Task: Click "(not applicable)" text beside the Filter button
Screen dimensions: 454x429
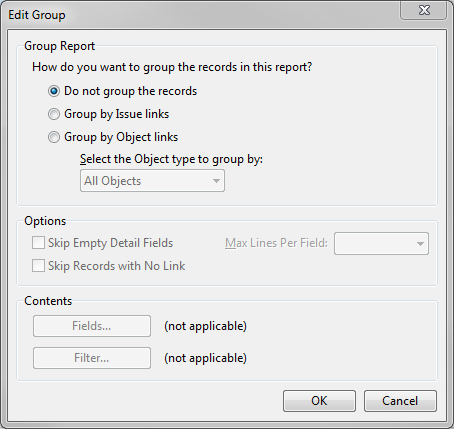Action: pos(205,358)
